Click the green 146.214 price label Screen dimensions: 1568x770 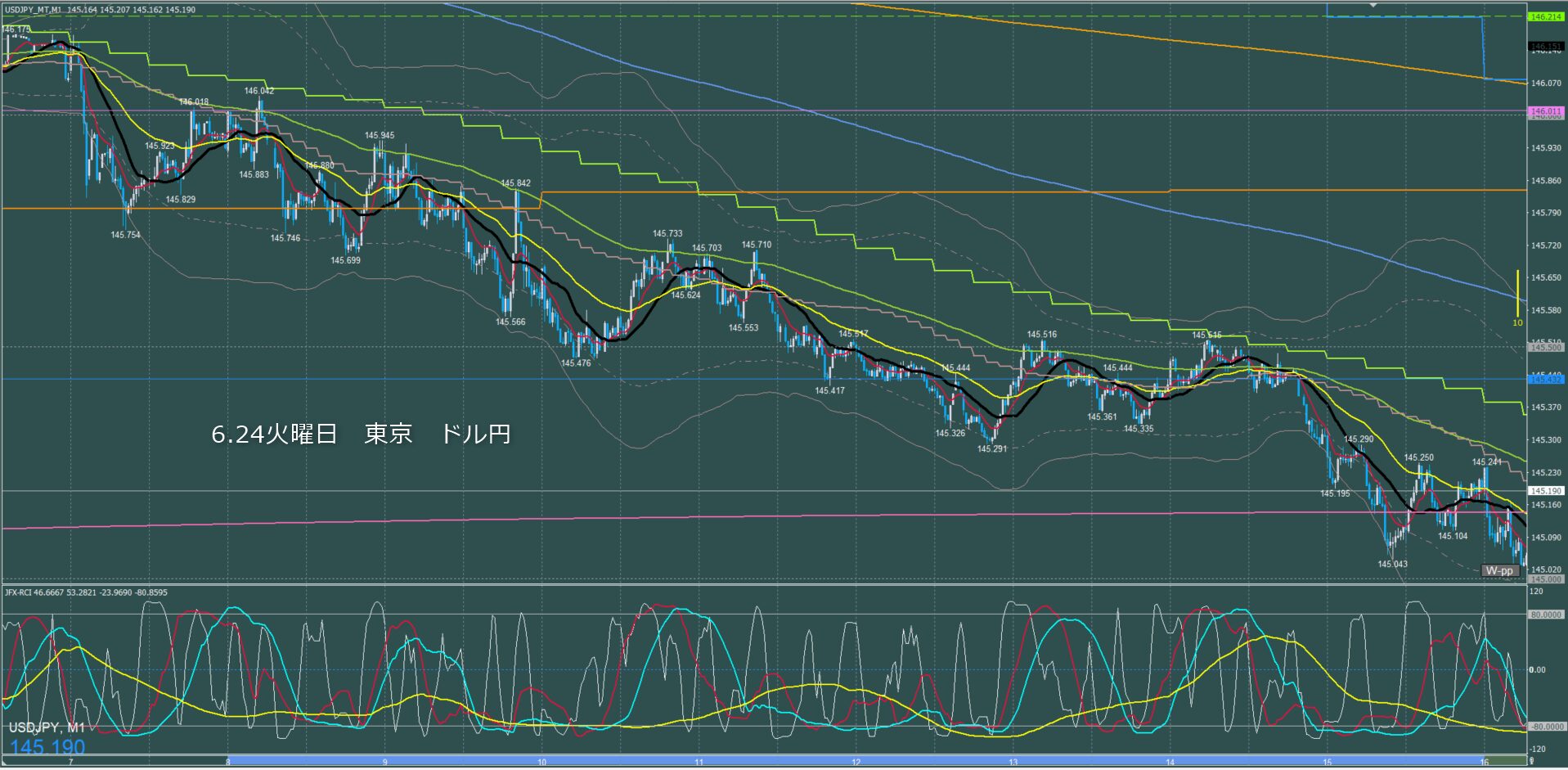pyautogui.click(x=1546, y=16)
